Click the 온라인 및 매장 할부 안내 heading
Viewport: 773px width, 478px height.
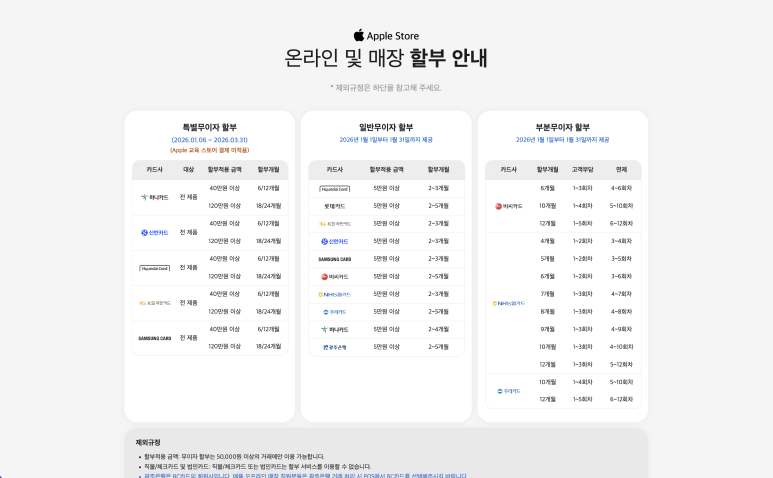386,58
